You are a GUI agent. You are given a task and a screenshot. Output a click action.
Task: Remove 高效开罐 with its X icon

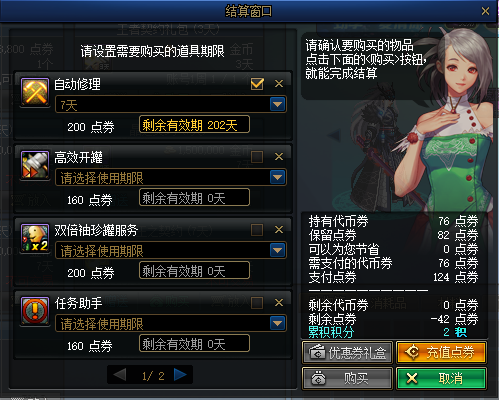click(279, 156)
